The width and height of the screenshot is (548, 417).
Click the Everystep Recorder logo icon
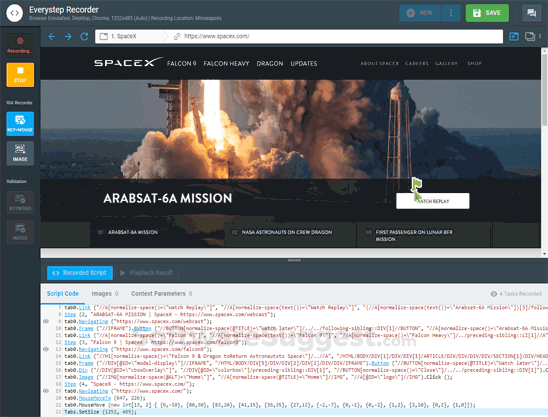pos(14,13)
